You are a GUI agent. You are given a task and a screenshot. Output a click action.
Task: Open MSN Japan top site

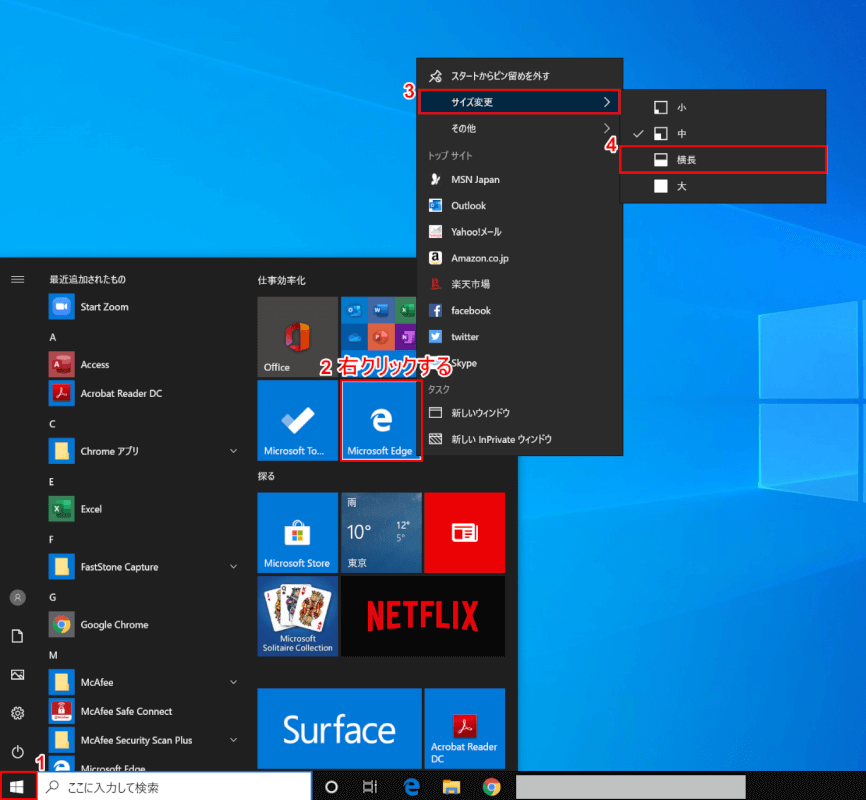tap(519, 180)
